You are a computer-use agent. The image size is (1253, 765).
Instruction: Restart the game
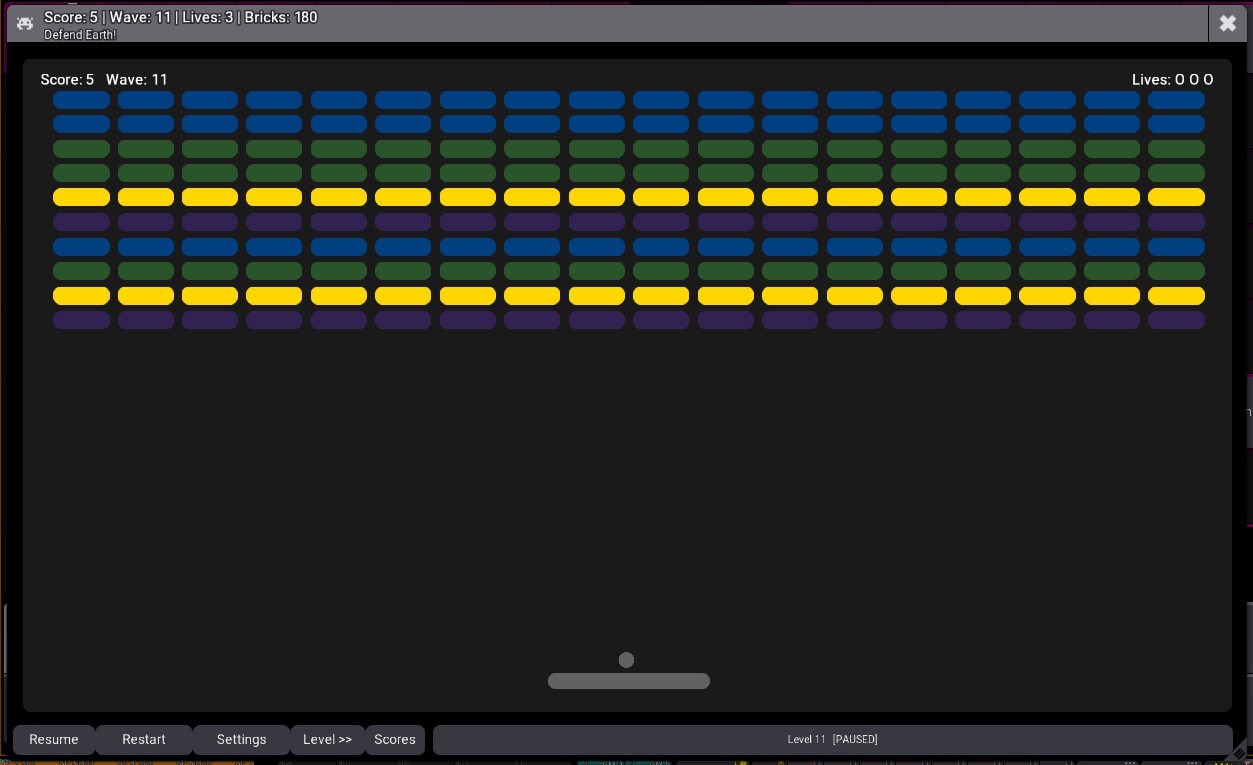144,740
